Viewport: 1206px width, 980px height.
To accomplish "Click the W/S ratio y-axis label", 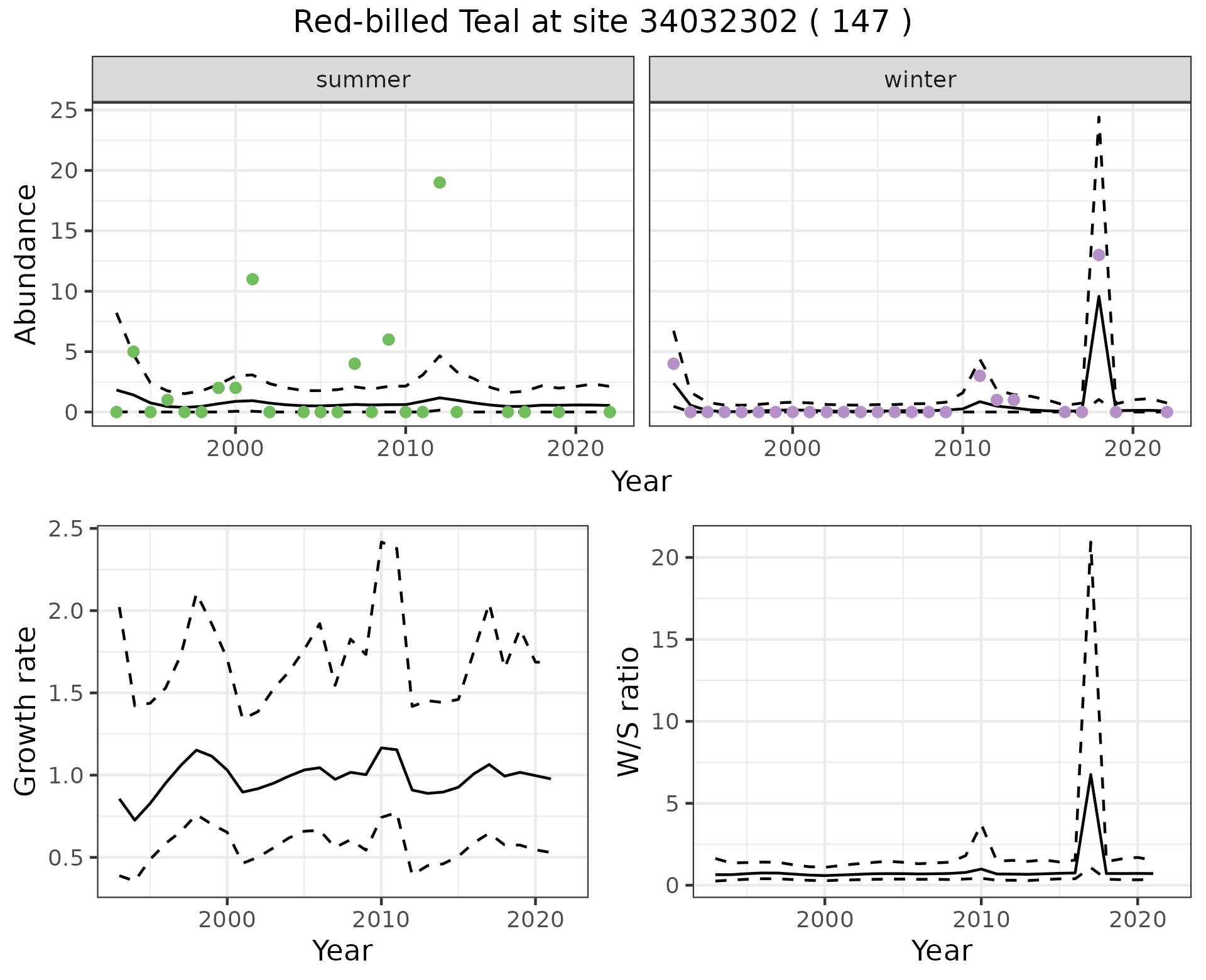I will click(628, 712).
